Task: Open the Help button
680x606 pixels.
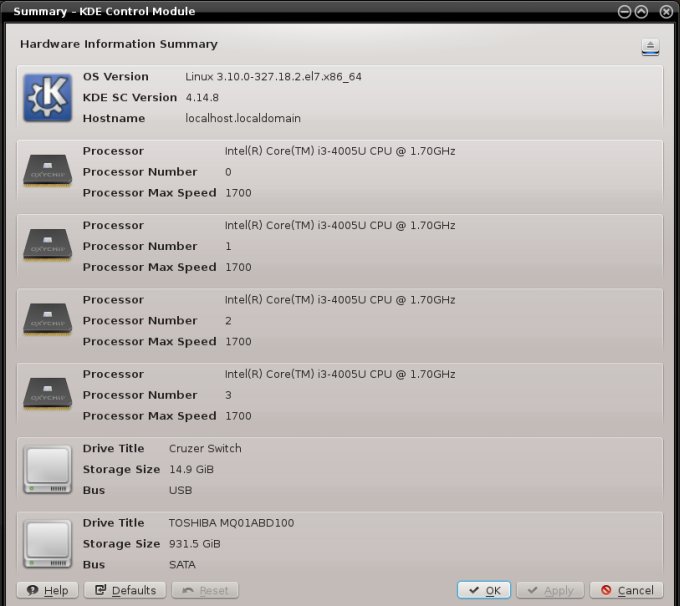Action: coord(48,590)
